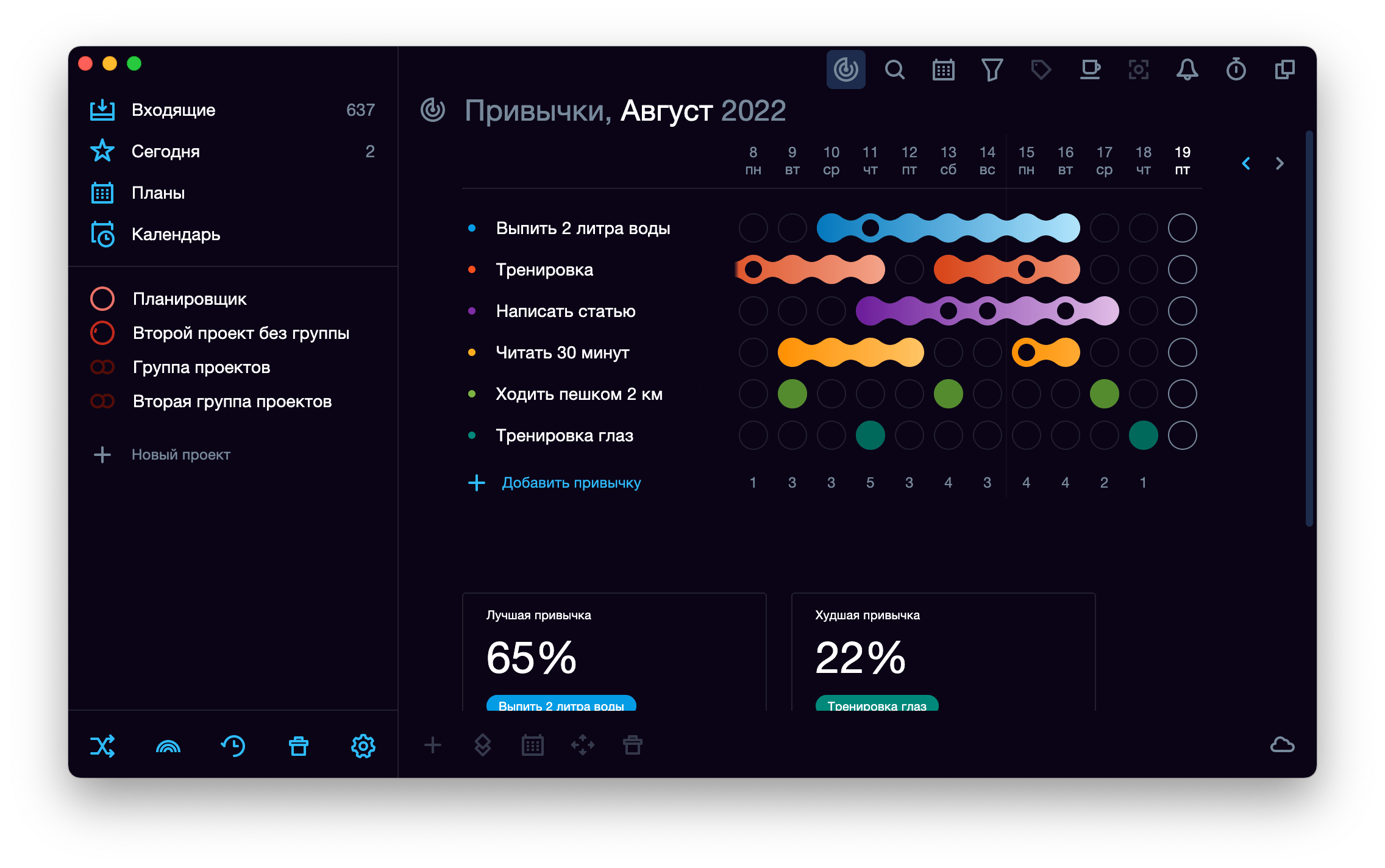Click Новый проект

tap(180, 455)
